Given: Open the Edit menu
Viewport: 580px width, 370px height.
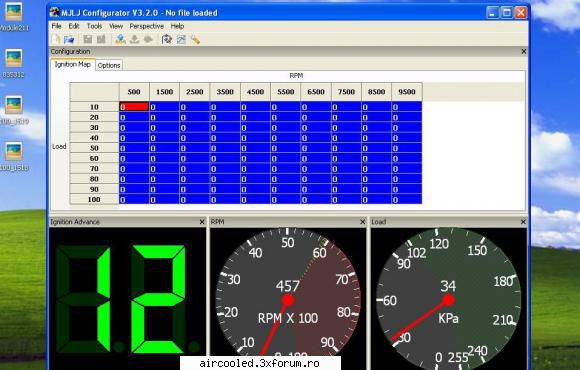Looking at the screenshot, I should pyautogui.click(x=74, y=26).
